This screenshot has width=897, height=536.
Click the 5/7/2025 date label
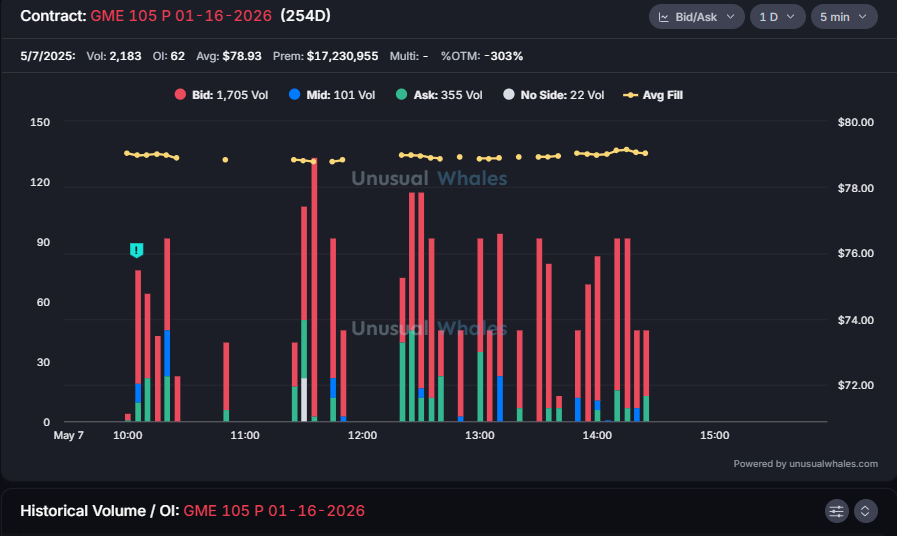[x=47, y=56]
